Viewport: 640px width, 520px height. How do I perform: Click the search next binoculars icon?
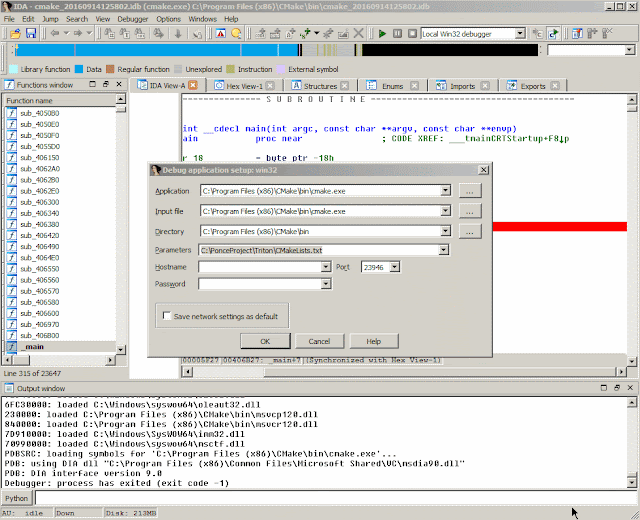point(158,33)
